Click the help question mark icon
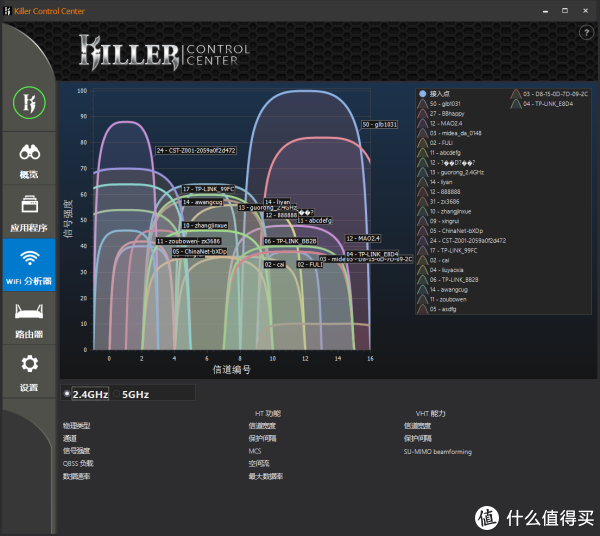The width and height of the screenshot is (600, 536). pyautogui.click(x=586, y=33)
